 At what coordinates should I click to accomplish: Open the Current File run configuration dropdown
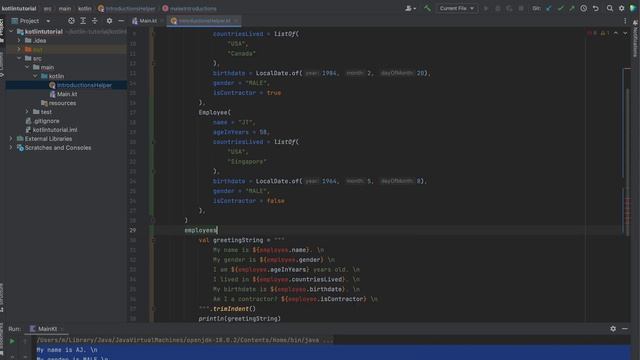pyautogui.click(x=457, y=8)
